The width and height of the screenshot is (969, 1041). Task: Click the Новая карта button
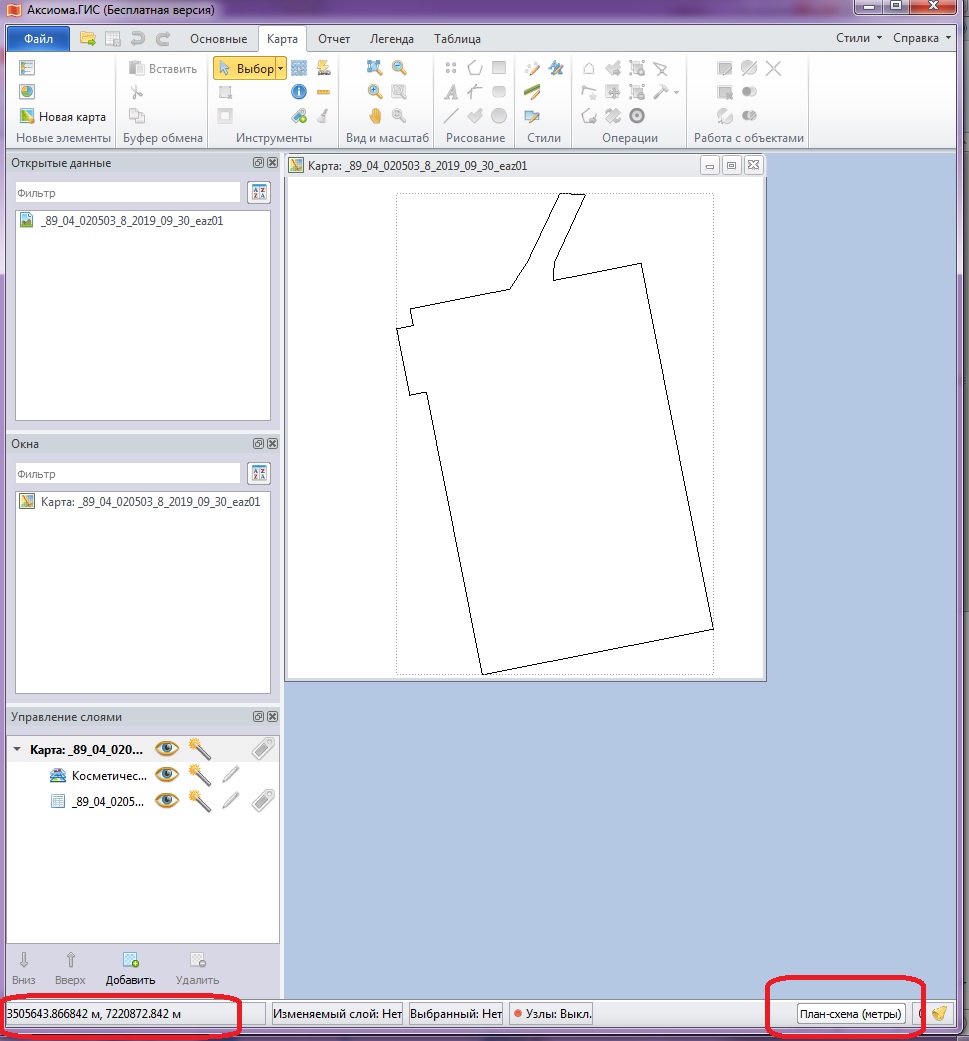[62, 117]
